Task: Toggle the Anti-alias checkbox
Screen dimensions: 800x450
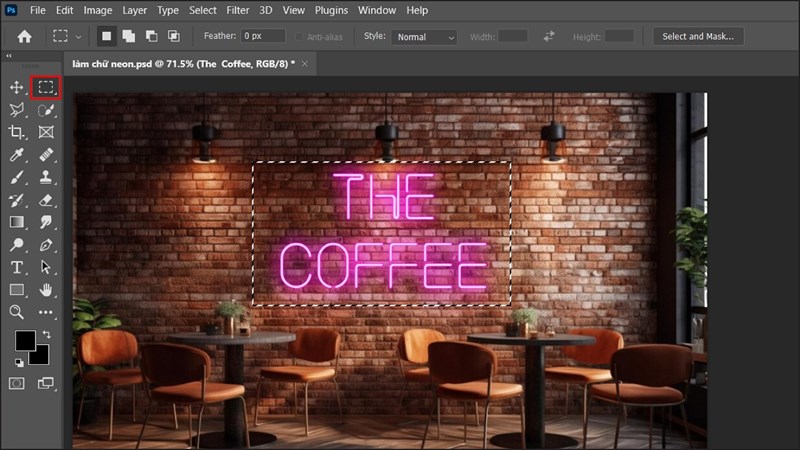Action: coord(299,37)
